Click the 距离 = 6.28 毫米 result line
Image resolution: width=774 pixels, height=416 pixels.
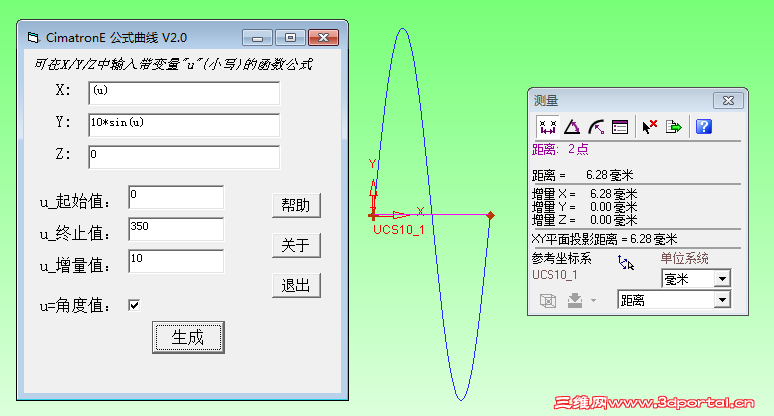pyautogui.click(x=583, y=175)
